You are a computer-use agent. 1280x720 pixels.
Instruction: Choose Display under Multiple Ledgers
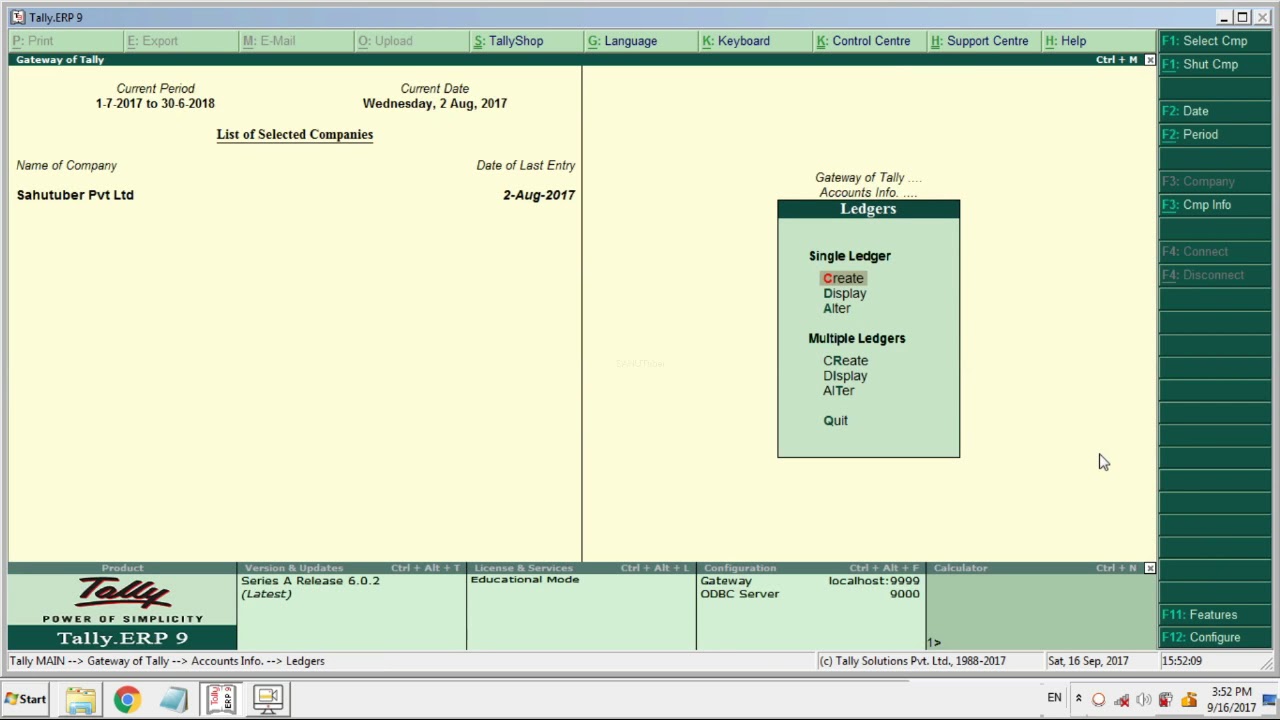point(845,375)
